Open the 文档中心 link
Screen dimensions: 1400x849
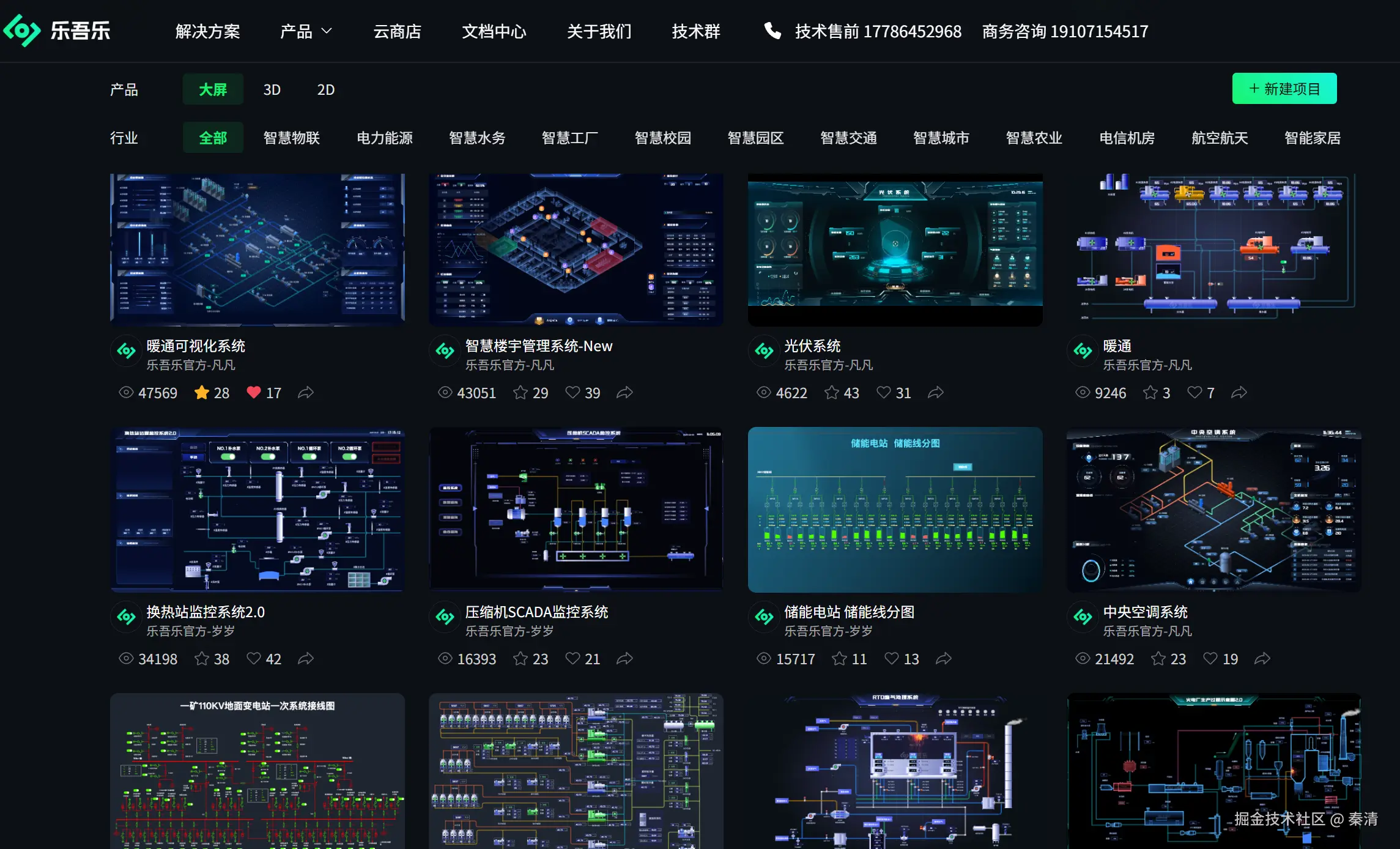494,31
